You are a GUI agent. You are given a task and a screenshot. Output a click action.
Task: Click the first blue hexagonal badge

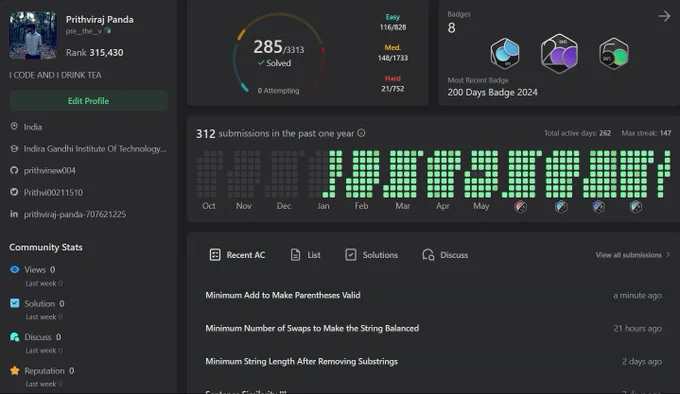click(x=505, y=53)
